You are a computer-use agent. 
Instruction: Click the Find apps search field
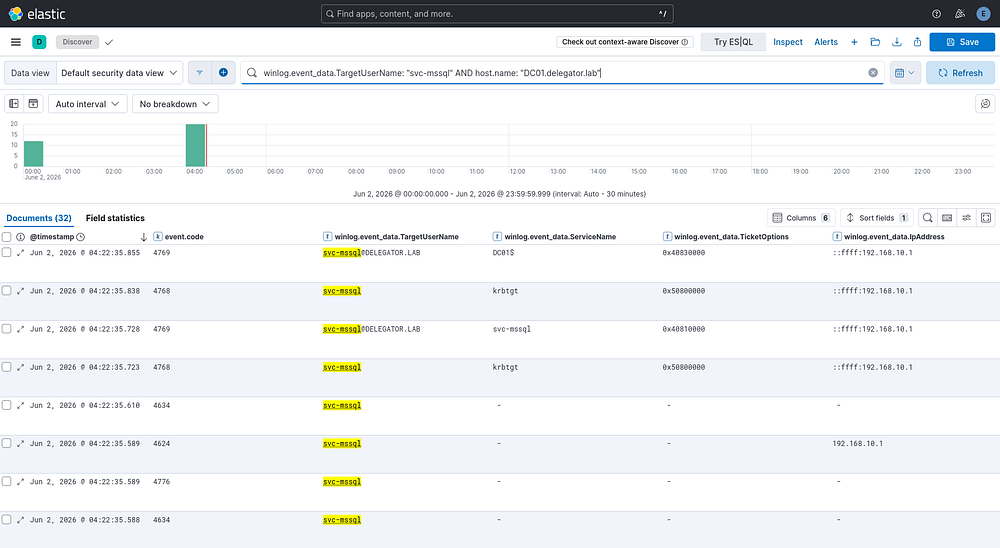click(497, 13)
